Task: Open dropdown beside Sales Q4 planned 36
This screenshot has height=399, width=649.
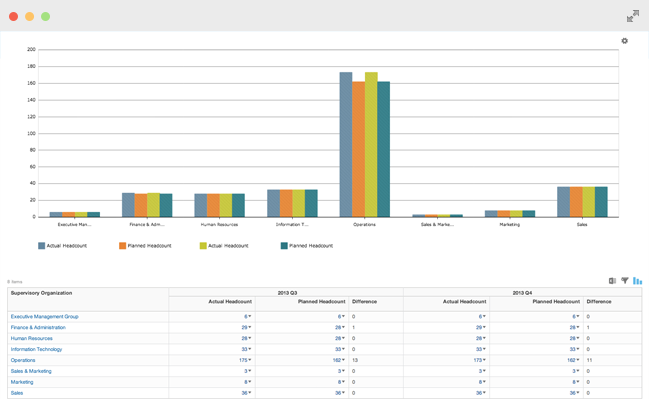Action: coord(578,393)
